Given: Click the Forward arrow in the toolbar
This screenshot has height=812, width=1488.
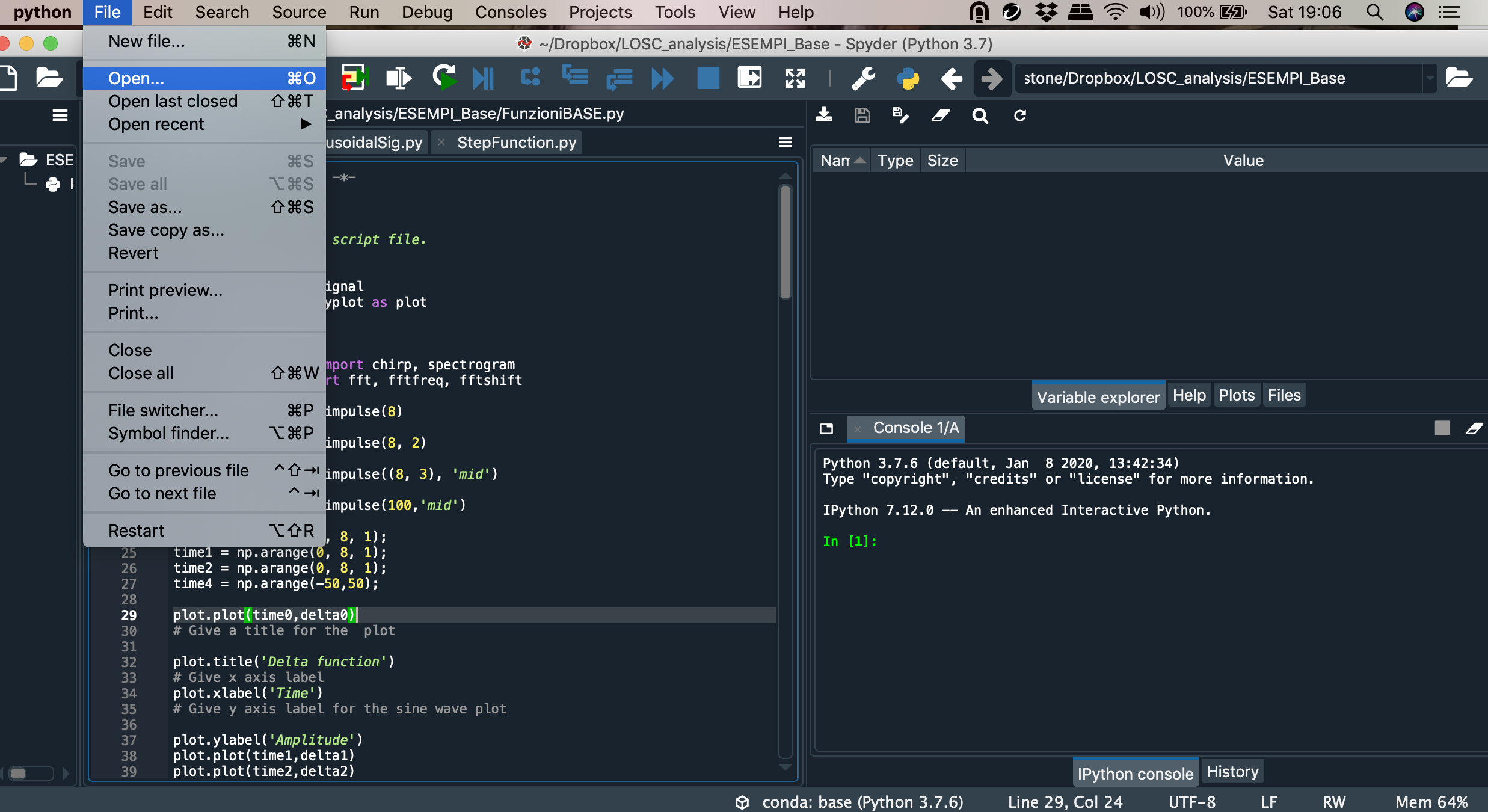Looking at the screenshot, I should point(992,78).
